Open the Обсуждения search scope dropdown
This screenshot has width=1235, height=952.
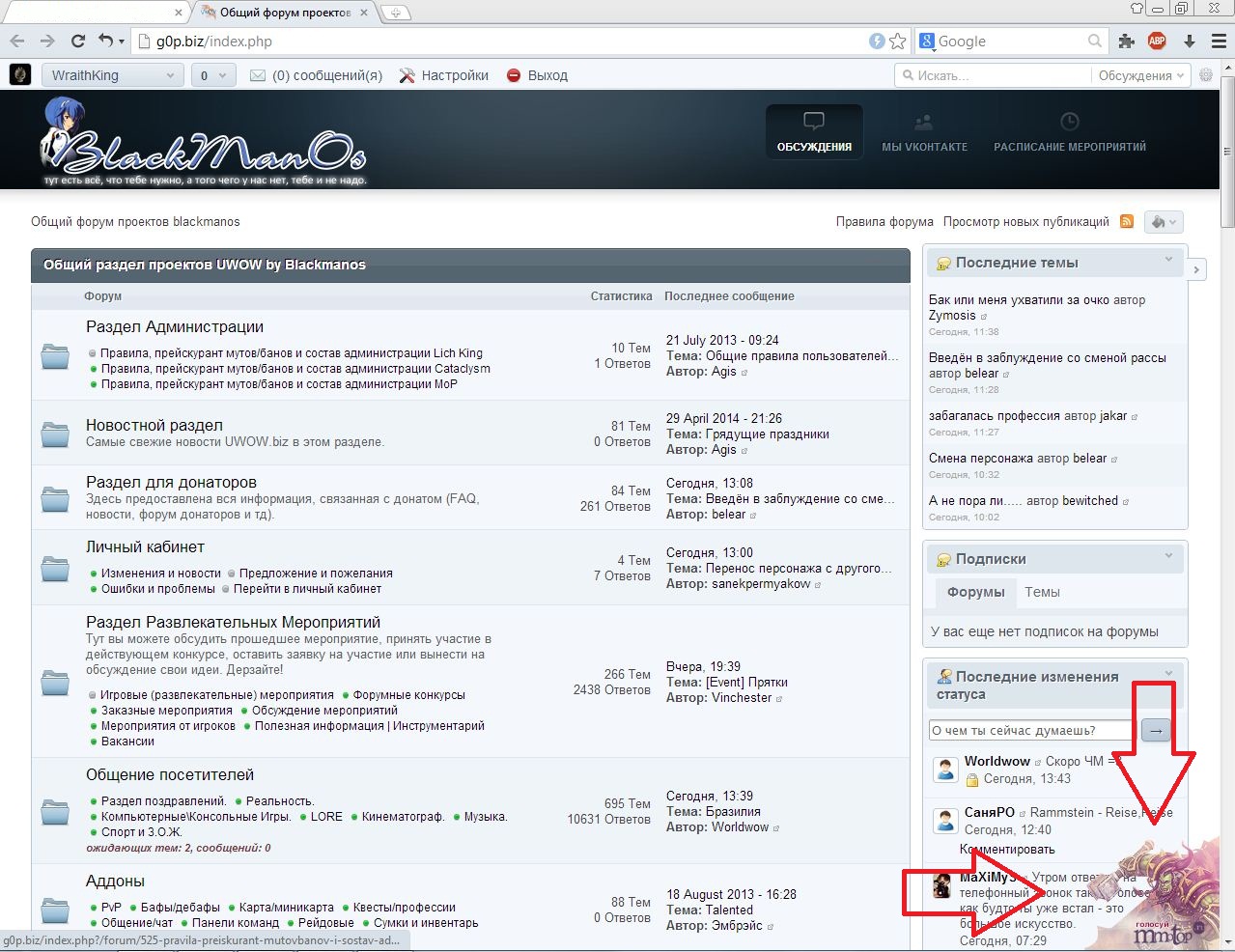[x=1141, y=75]
